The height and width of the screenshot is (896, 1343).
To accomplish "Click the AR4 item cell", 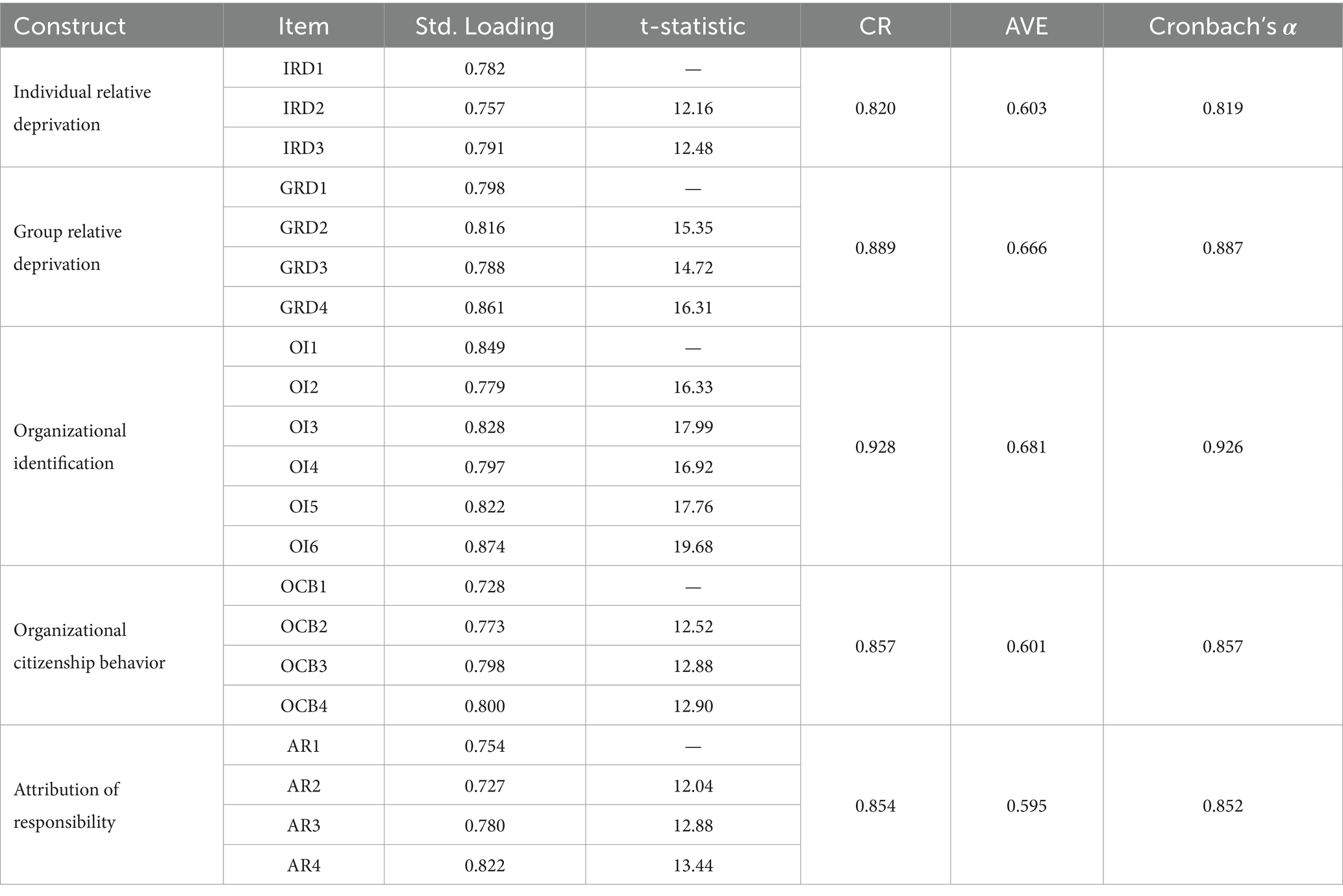I will [x=303, y=865].
